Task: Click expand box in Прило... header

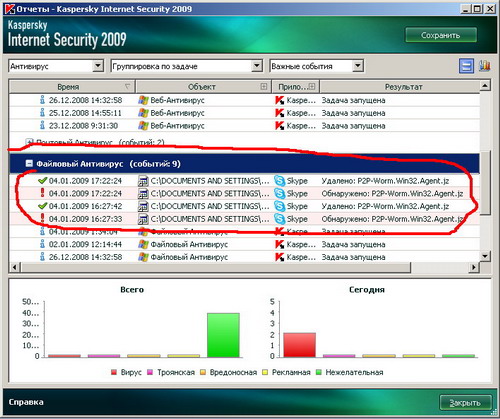Action: point(312,87)
